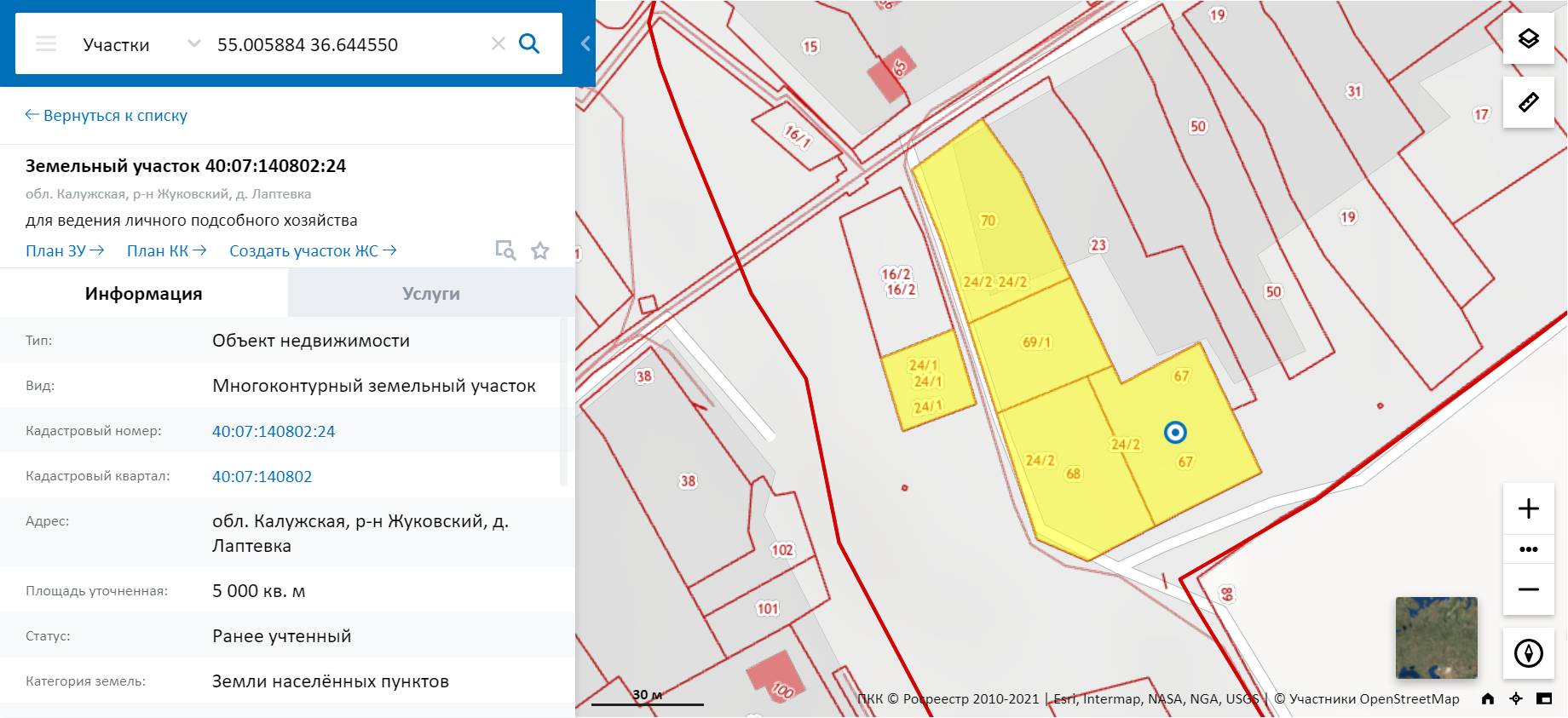
Task: Switch to the Информация tab
Action: [x=144, y=293]
